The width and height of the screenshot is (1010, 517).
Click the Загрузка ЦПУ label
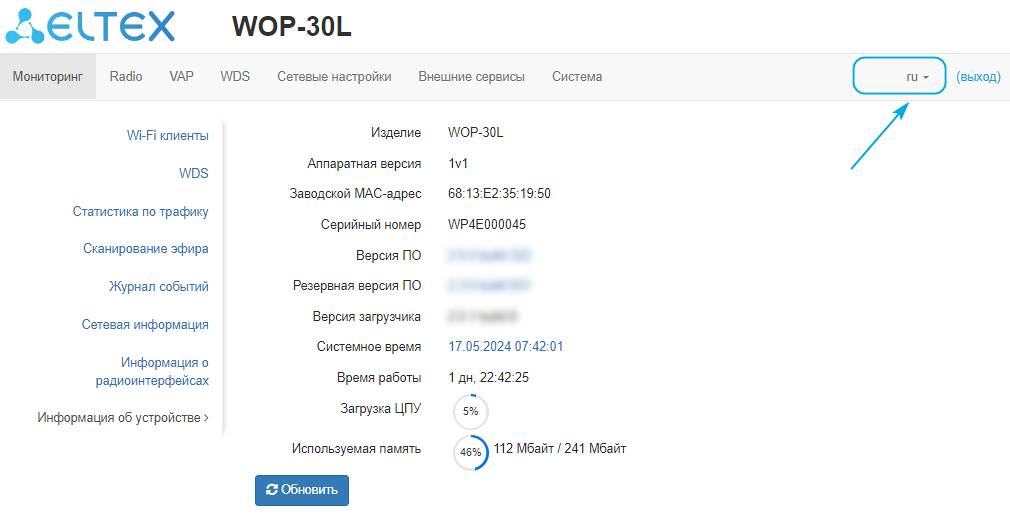click(x=380, y=408)
